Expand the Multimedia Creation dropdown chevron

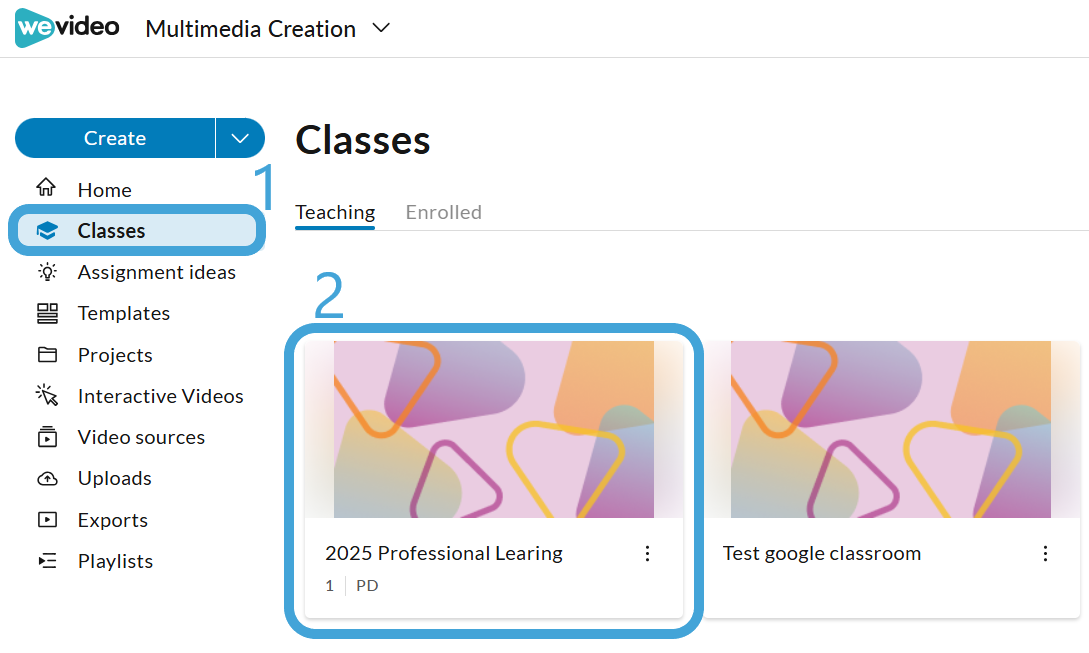[381, 28]
